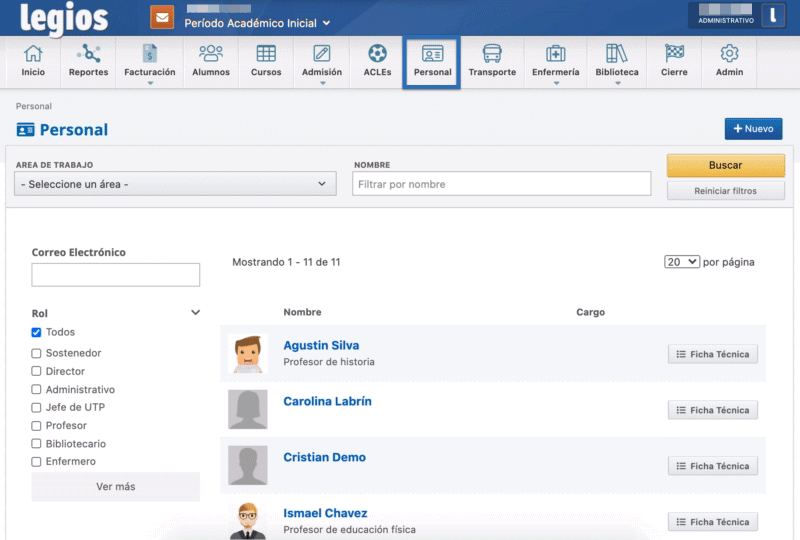Go to Inicio home icon
Image resolution: width=800 pixels, height=540 pixels.
click(x=33, y=60)
